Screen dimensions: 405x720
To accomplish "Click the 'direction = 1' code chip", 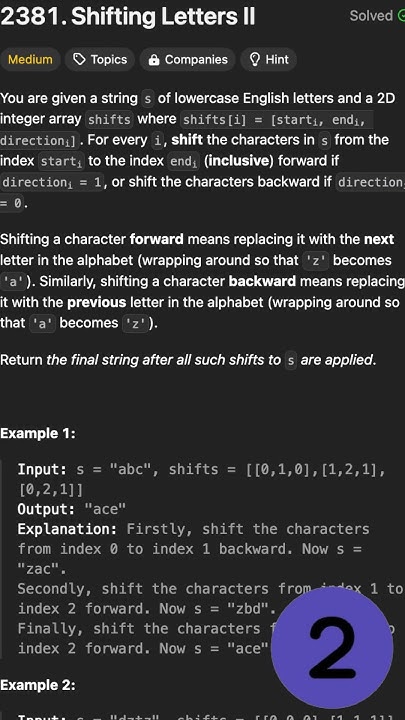I will pyautogui.click(x=51, y=182).
